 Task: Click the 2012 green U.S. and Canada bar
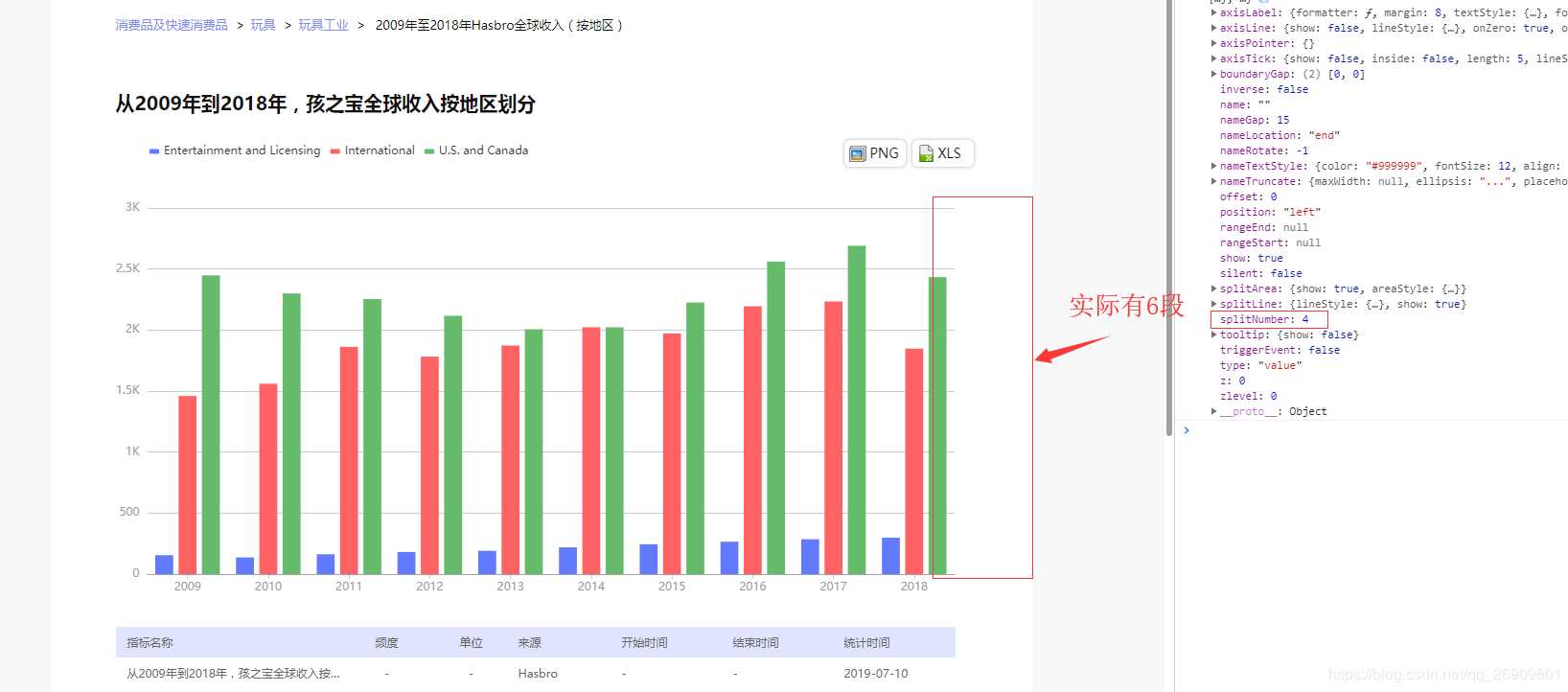(x=453, y=445)
